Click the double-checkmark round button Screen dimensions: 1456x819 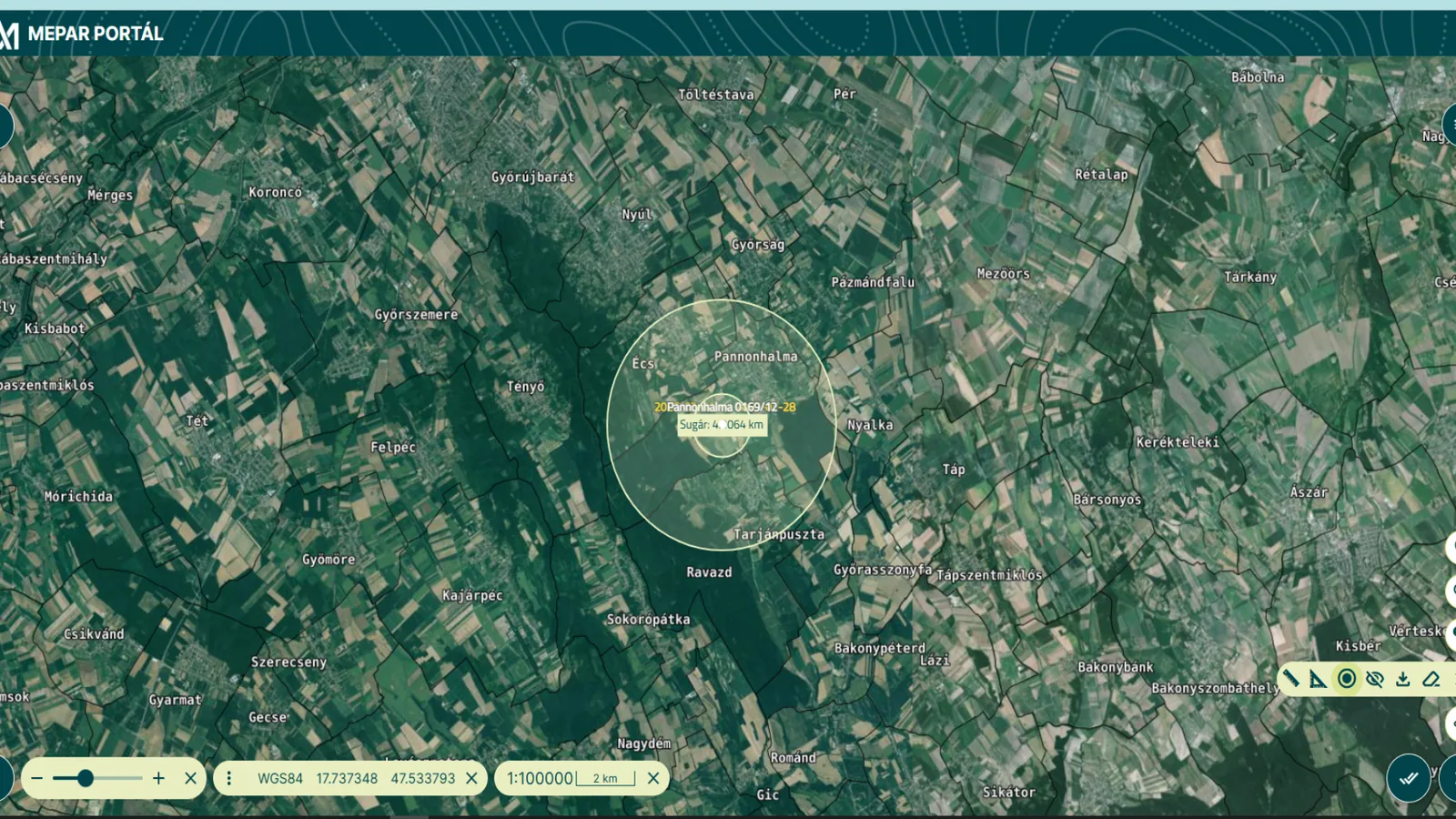[x=1409, y=778]
